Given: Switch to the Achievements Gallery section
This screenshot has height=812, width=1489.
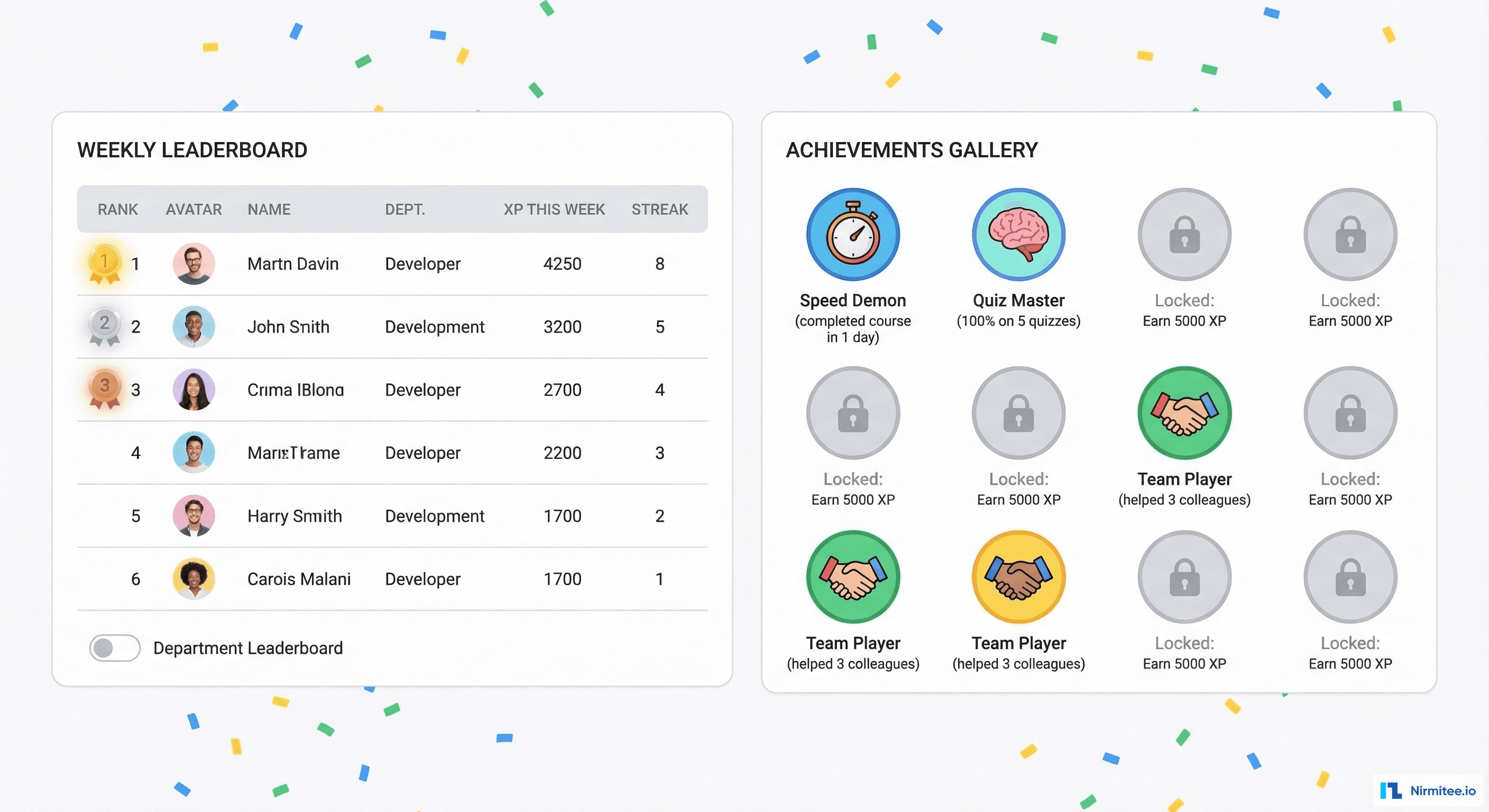Looking at the screenshot, I should (x=911, y=150).
